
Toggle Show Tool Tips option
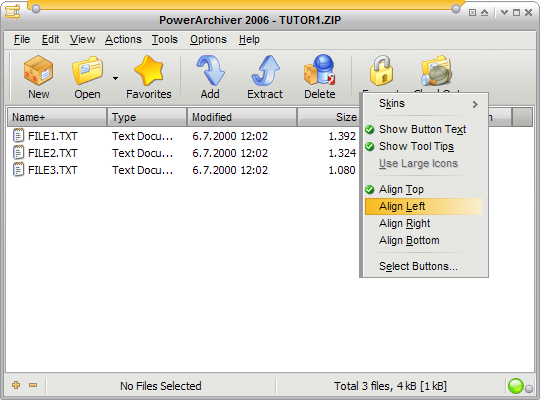point(423,146)
